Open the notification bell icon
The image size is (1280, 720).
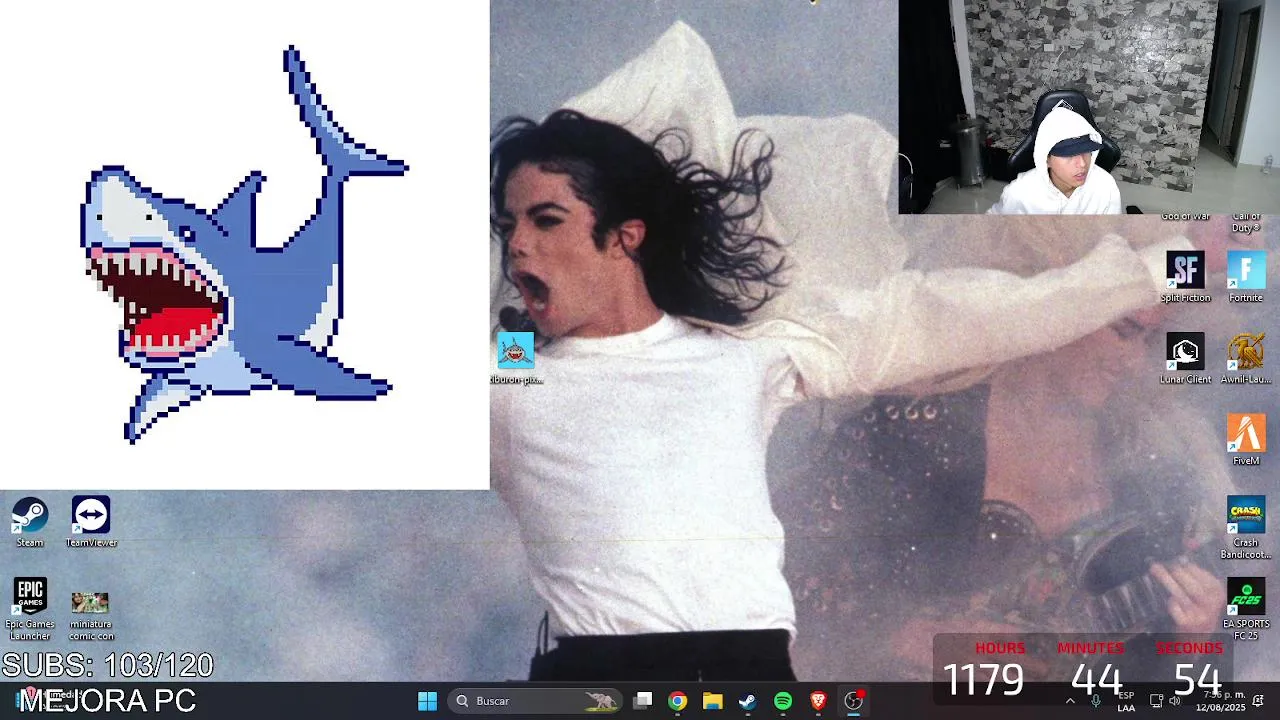click(1258, 701)
